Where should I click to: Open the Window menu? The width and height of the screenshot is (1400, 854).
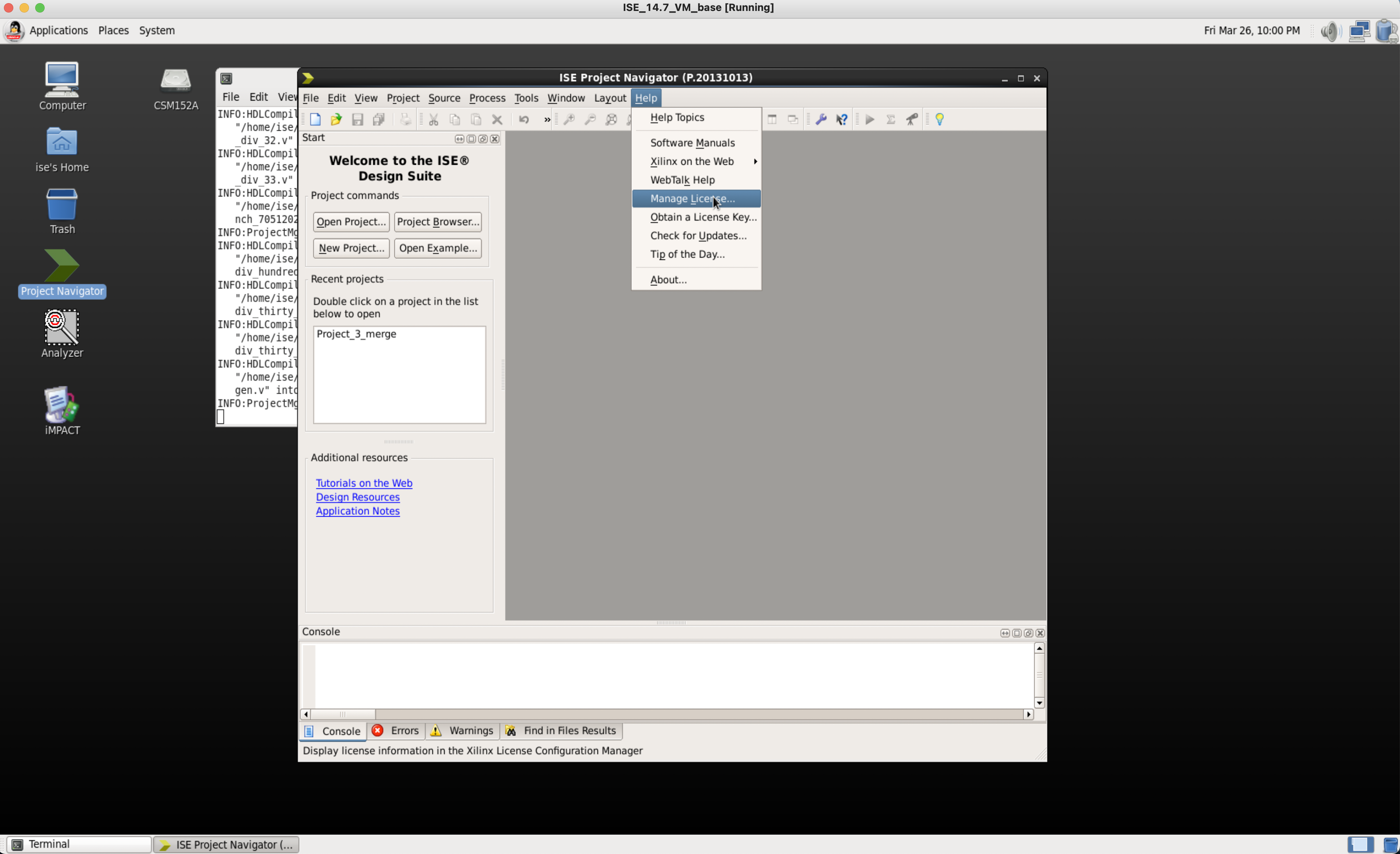(566, 98)
